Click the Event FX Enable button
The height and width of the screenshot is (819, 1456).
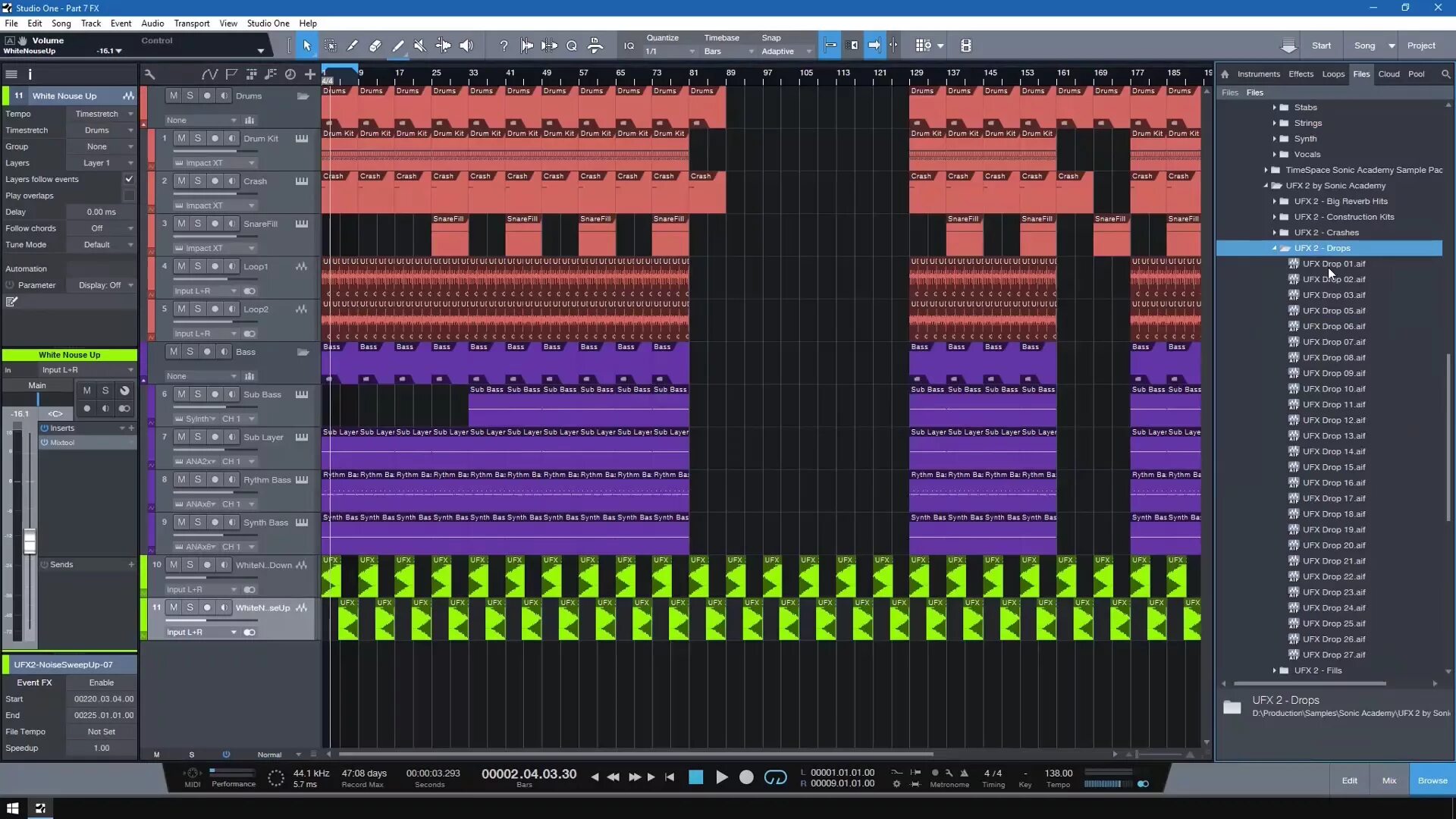[102, 682]
